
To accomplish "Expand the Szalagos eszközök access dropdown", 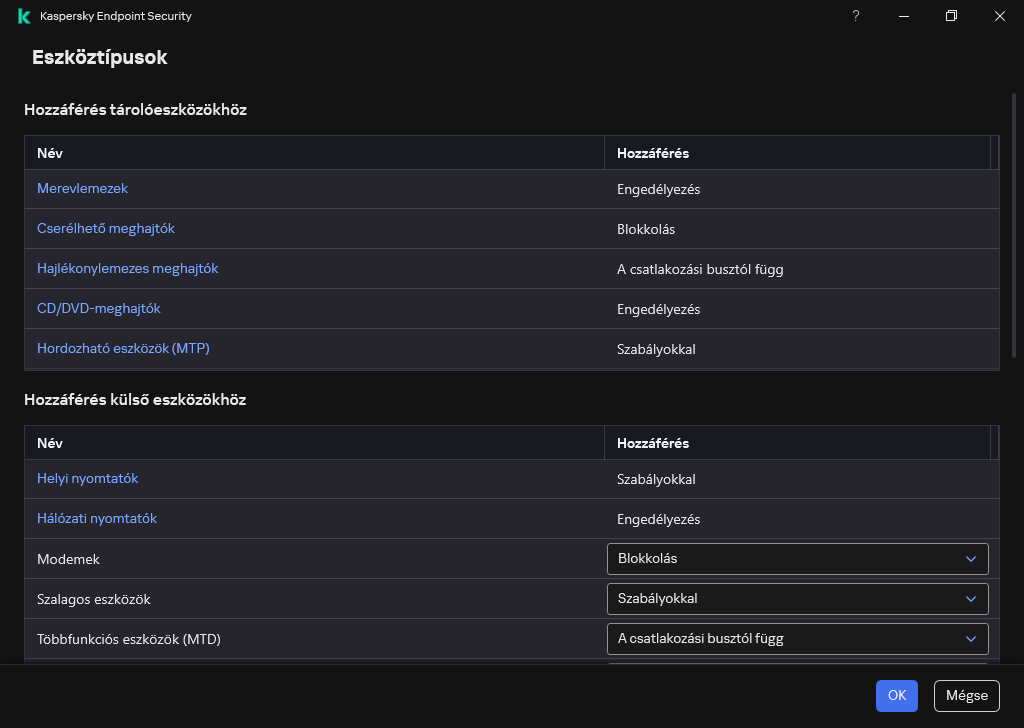I will [797, 599].
